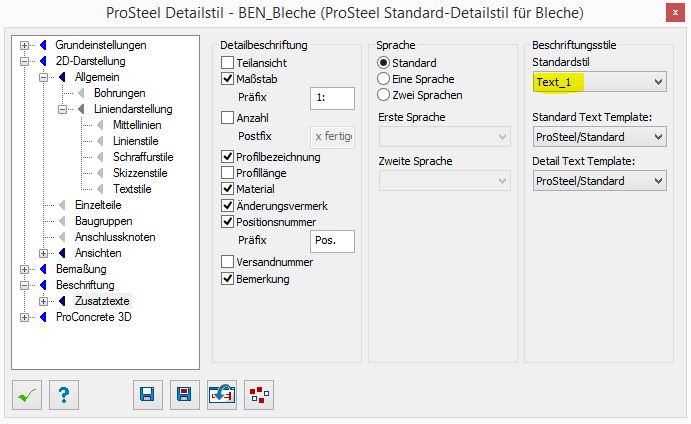This screenshot has width=691, height=424.
Task: Click the gray arrow icon beside Bohrungen
Action: pyautogui.click(x=81, y=93)
